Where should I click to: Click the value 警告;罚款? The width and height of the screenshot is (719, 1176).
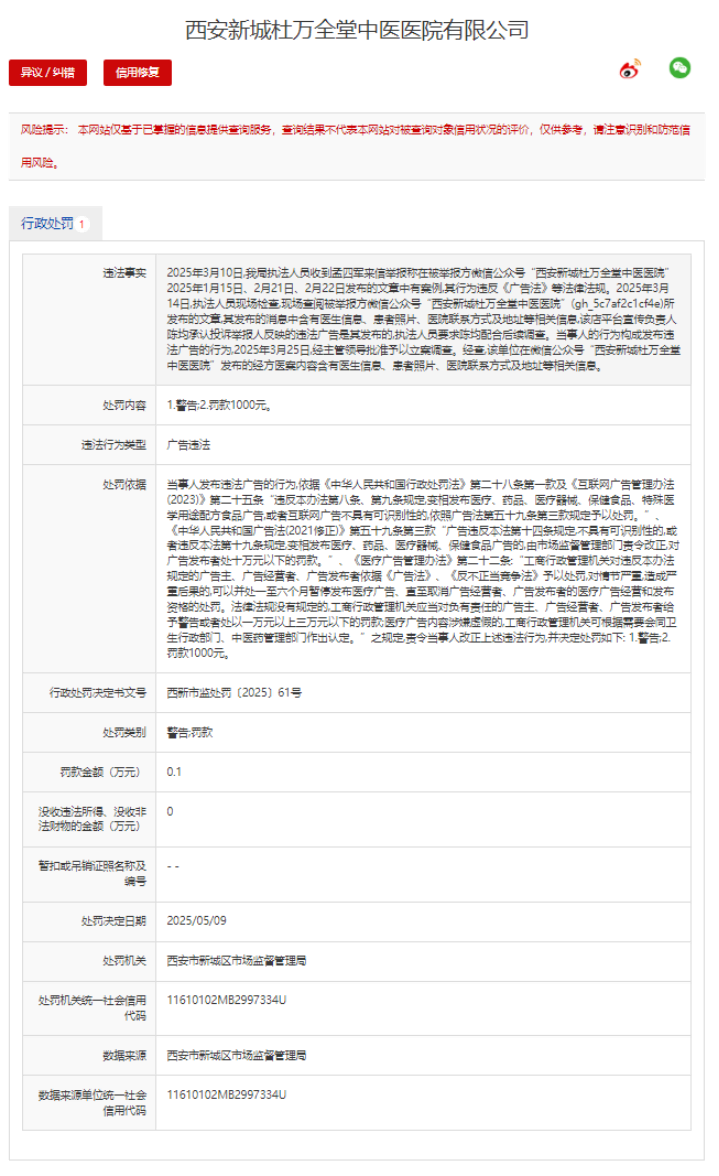190,732
